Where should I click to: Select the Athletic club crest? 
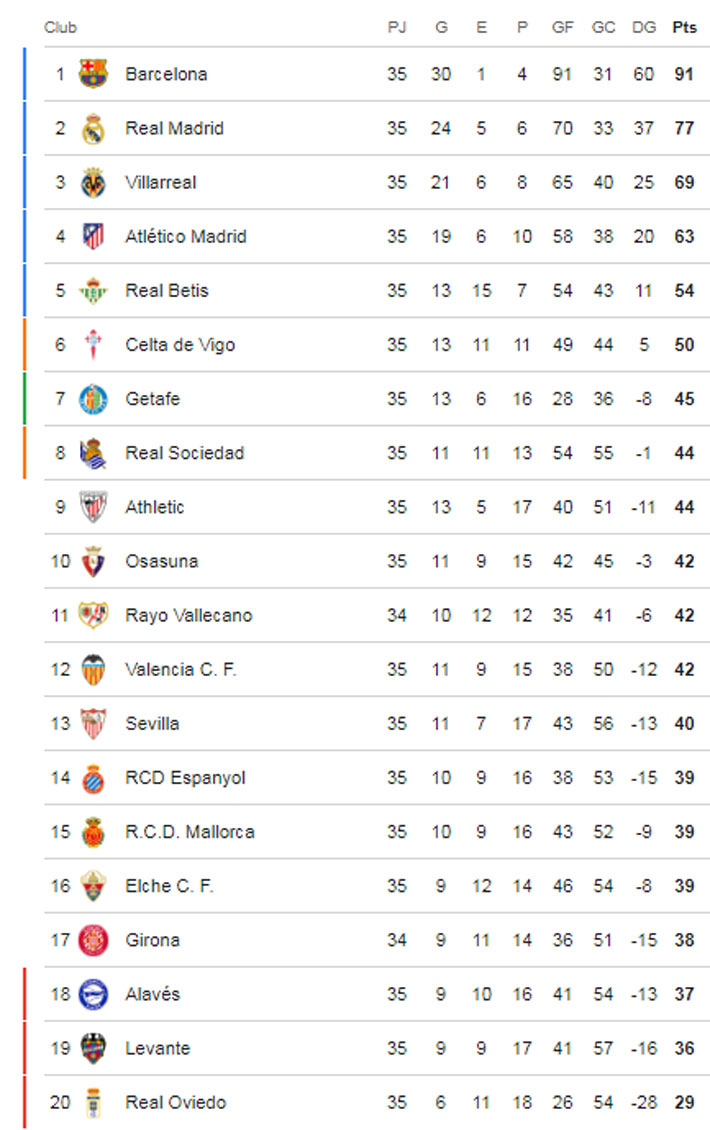tap(93, 507)
